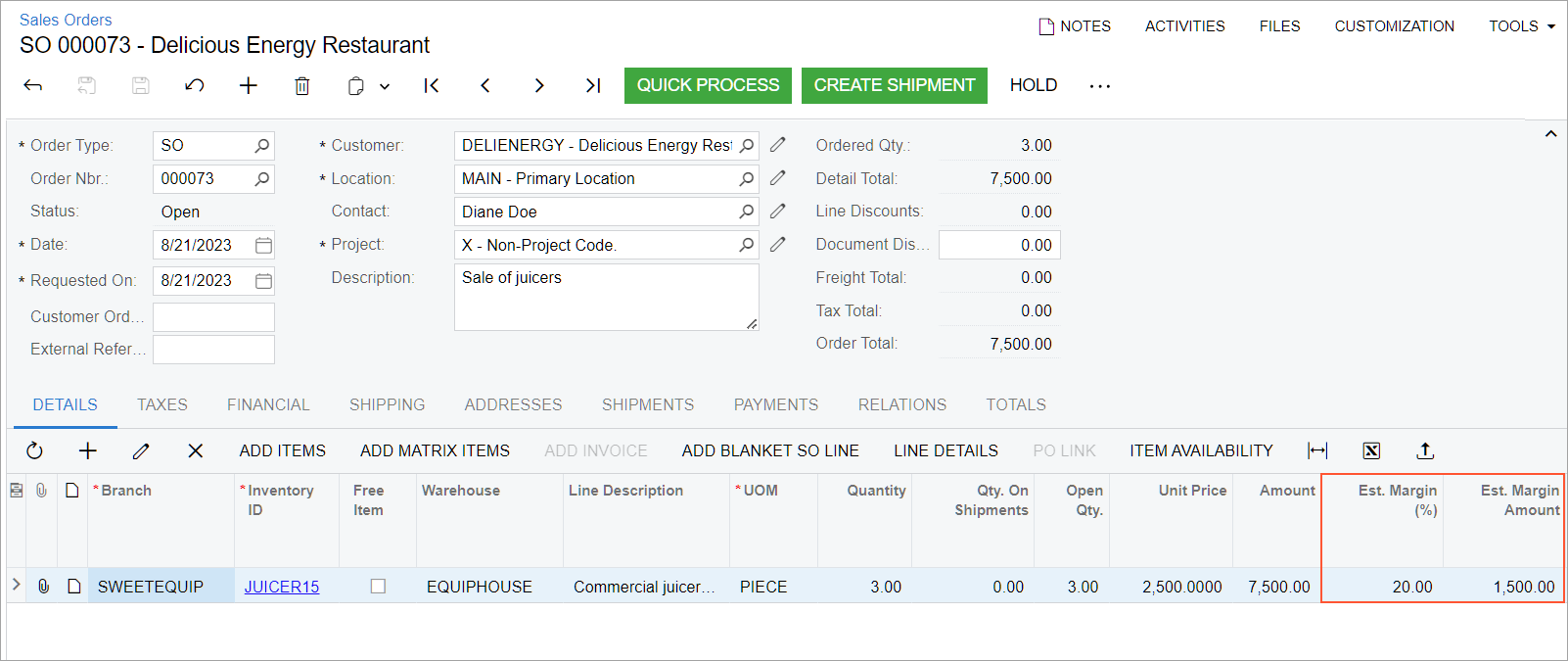Viewport: 1568px width, 661px height.
Task: Open Contact lookup magnifier
Action: tap(747, 212)
